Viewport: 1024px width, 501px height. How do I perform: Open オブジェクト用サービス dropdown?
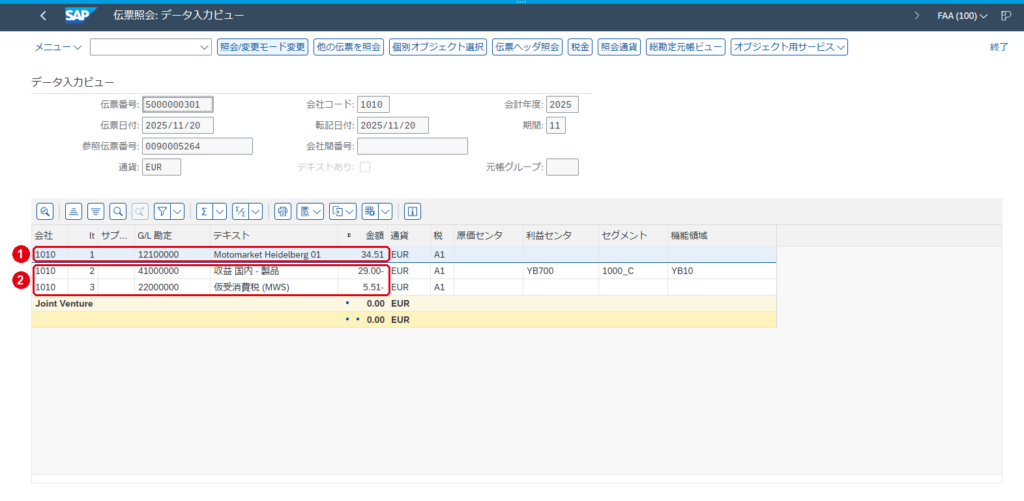789,47
